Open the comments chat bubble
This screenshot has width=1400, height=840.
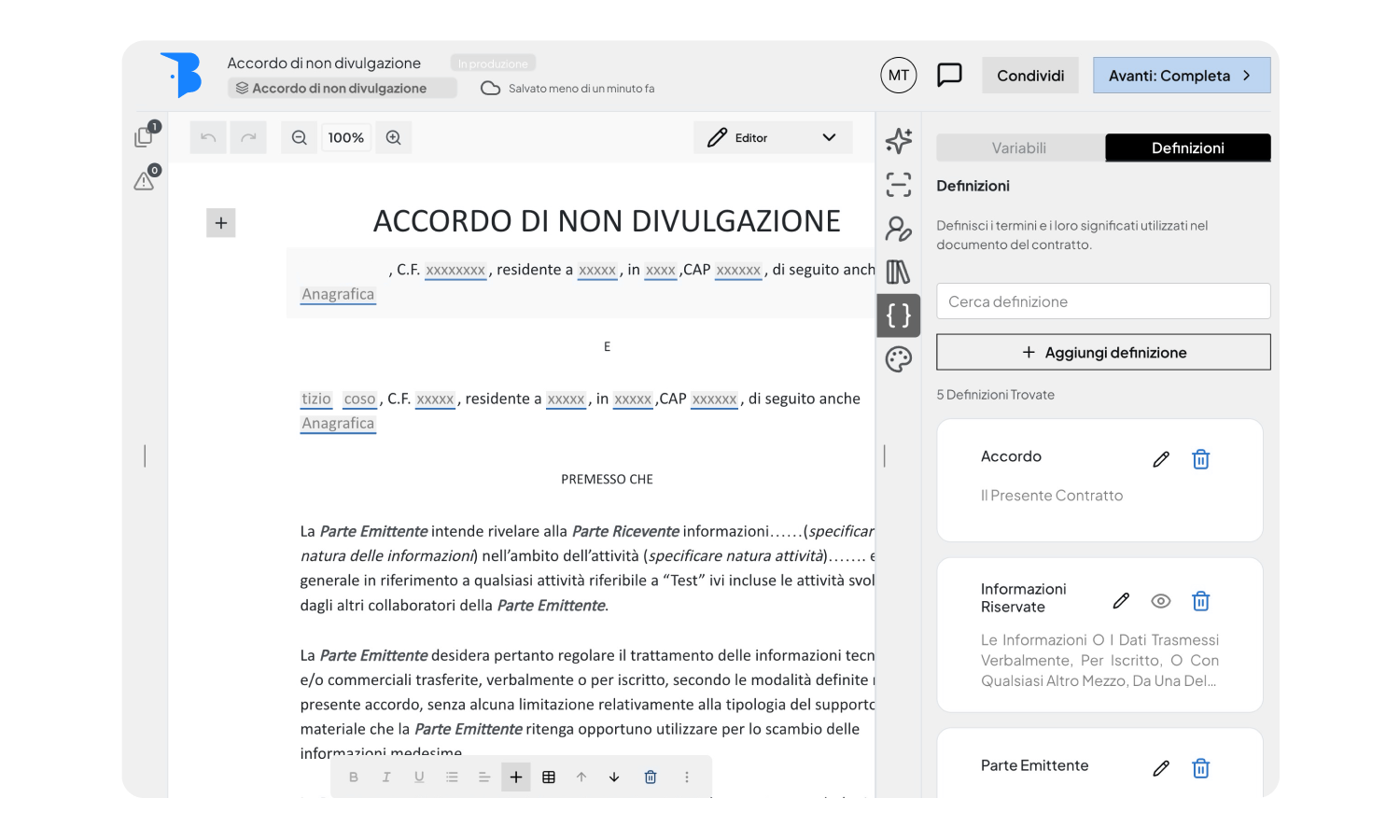coord(949,75)
